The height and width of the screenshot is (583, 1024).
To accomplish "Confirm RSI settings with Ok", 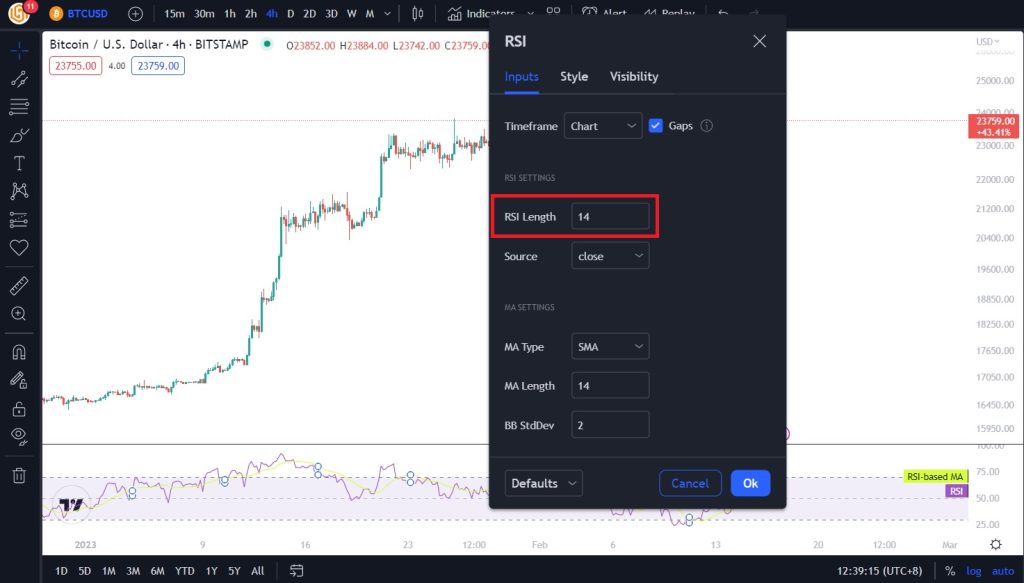I will [750, 483].
